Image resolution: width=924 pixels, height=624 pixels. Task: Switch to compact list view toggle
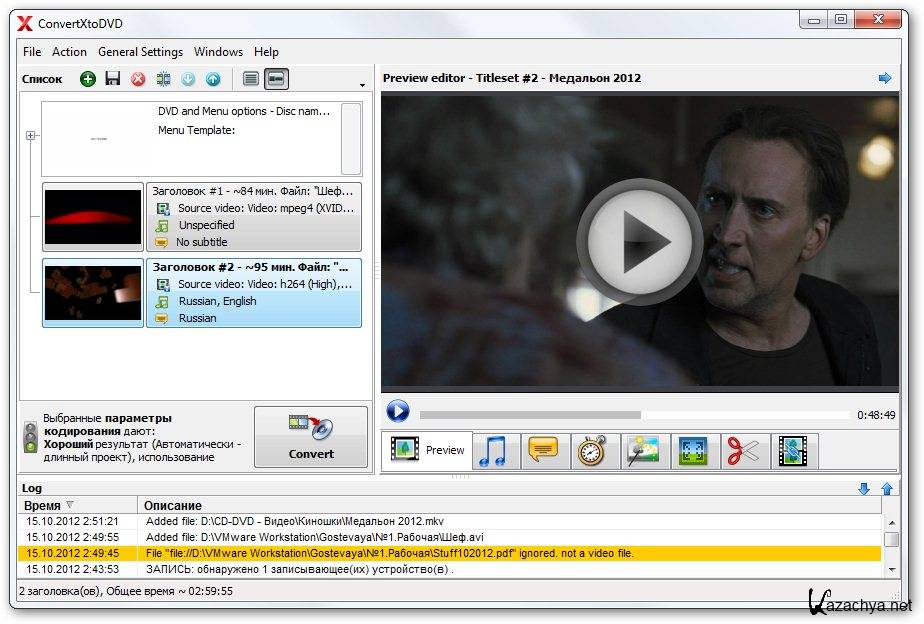(251, 79)
